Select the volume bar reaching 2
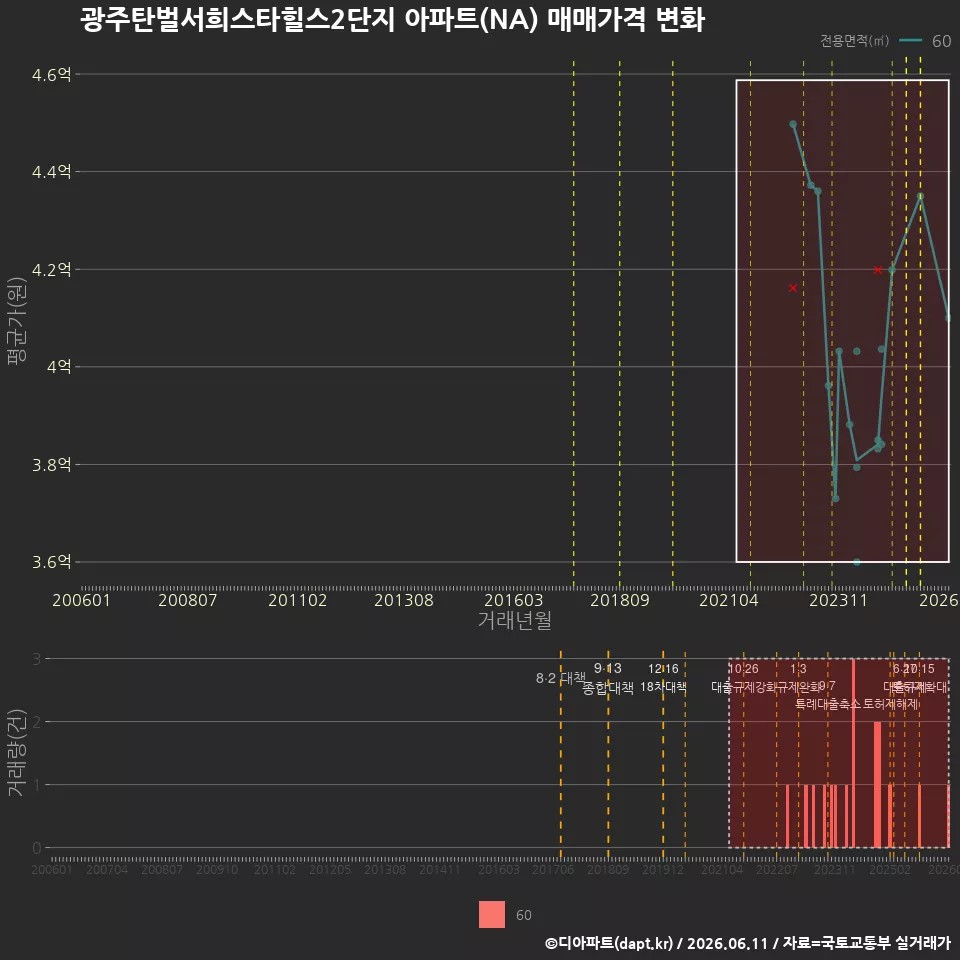The width and height of the screenshot is (960, 960). point(877,785)
